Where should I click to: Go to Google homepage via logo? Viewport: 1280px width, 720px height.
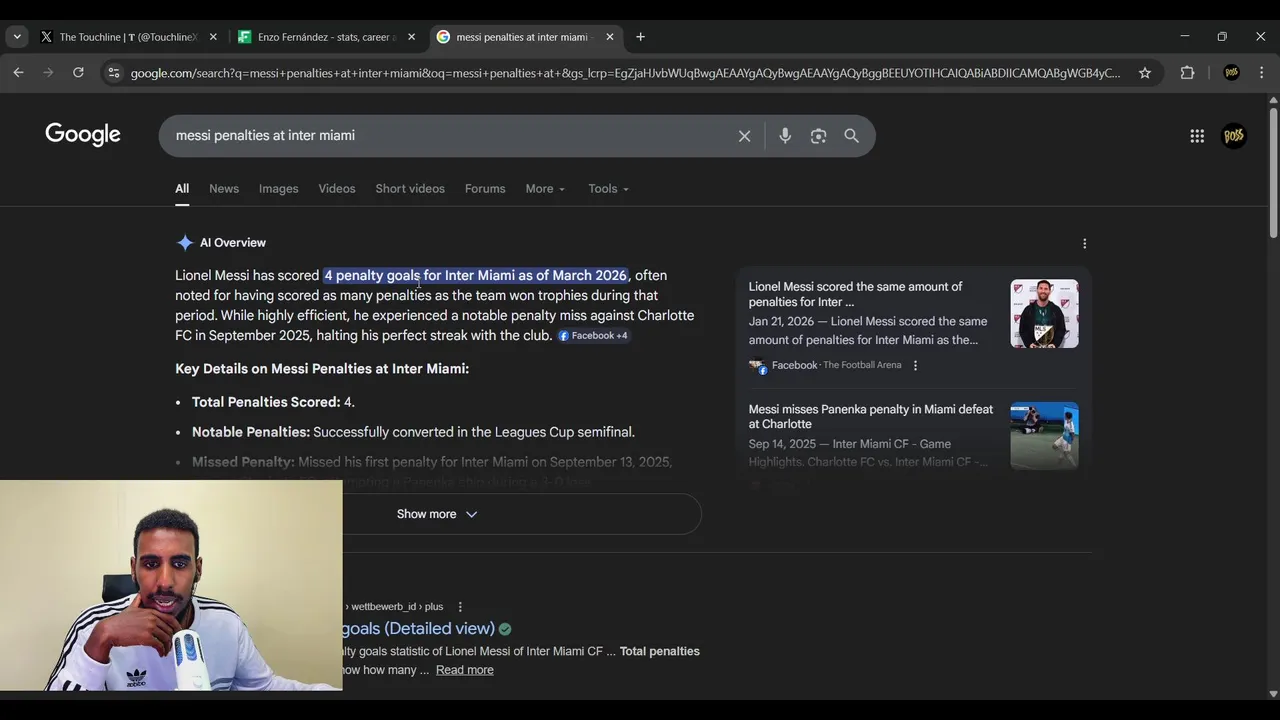click(x=83, y=135)
